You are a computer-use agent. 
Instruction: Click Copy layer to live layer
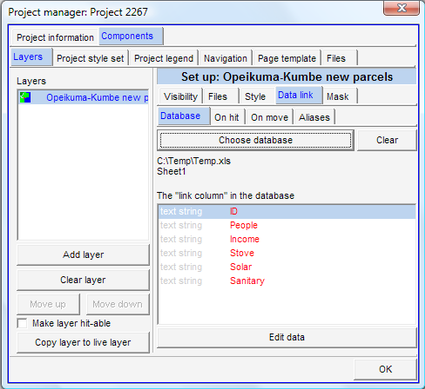point(83,342)
